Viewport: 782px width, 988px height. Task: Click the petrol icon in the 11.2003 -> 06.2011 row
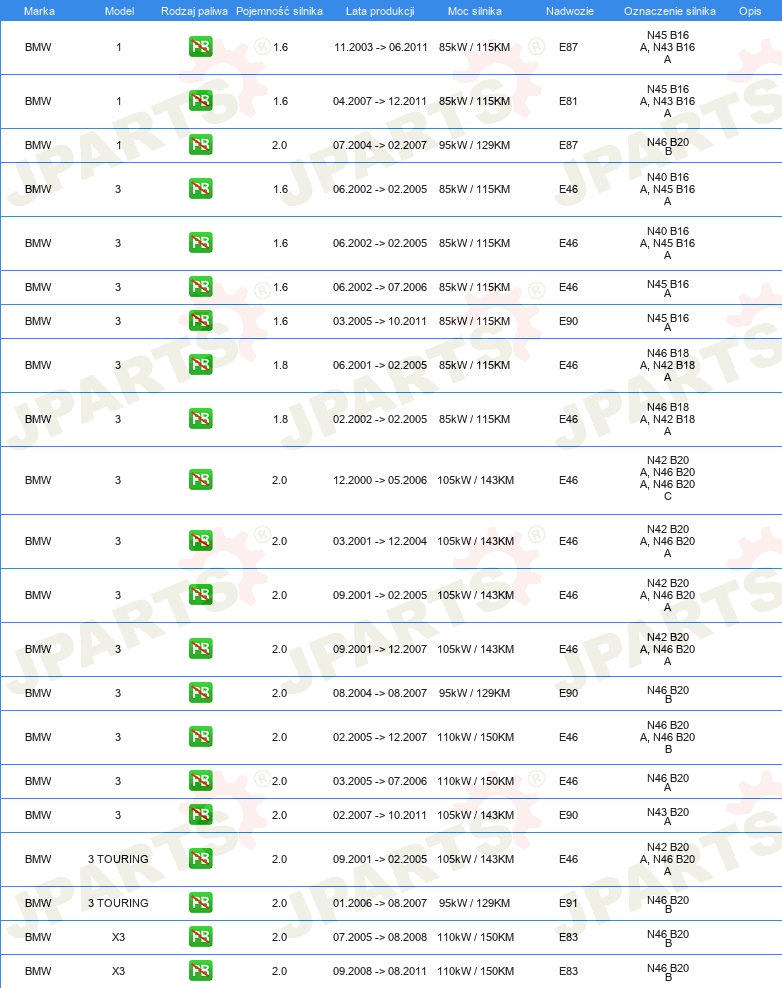(x=200, y=47)
